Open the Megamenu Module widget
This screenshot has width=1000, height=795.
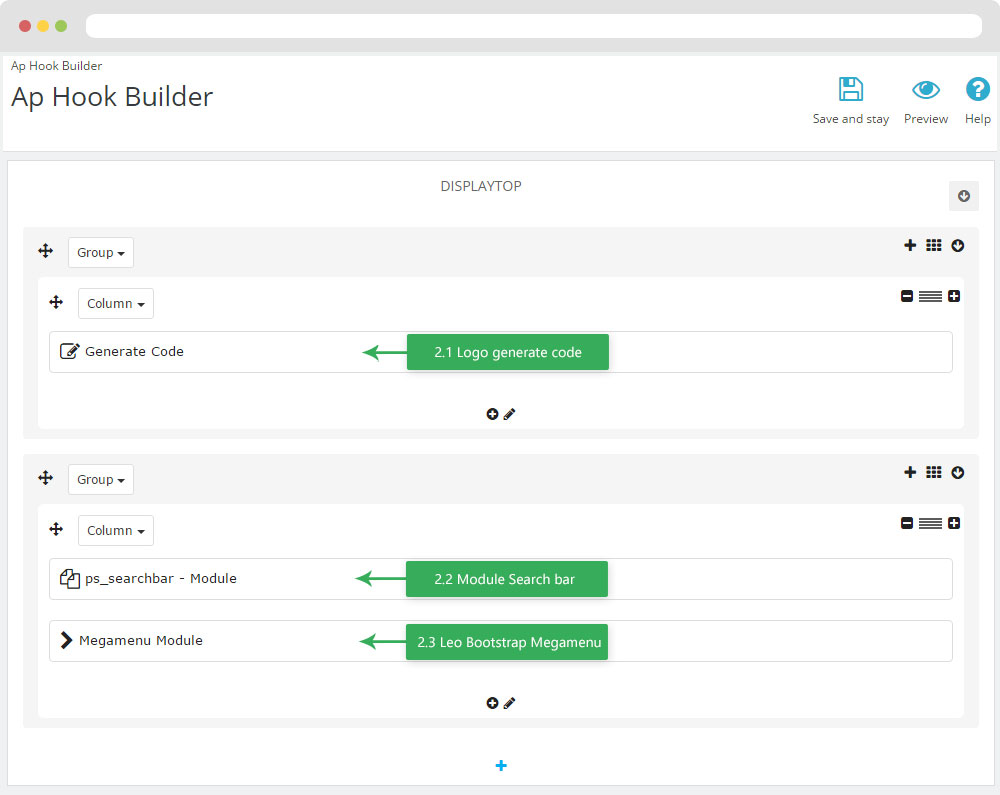501,641
